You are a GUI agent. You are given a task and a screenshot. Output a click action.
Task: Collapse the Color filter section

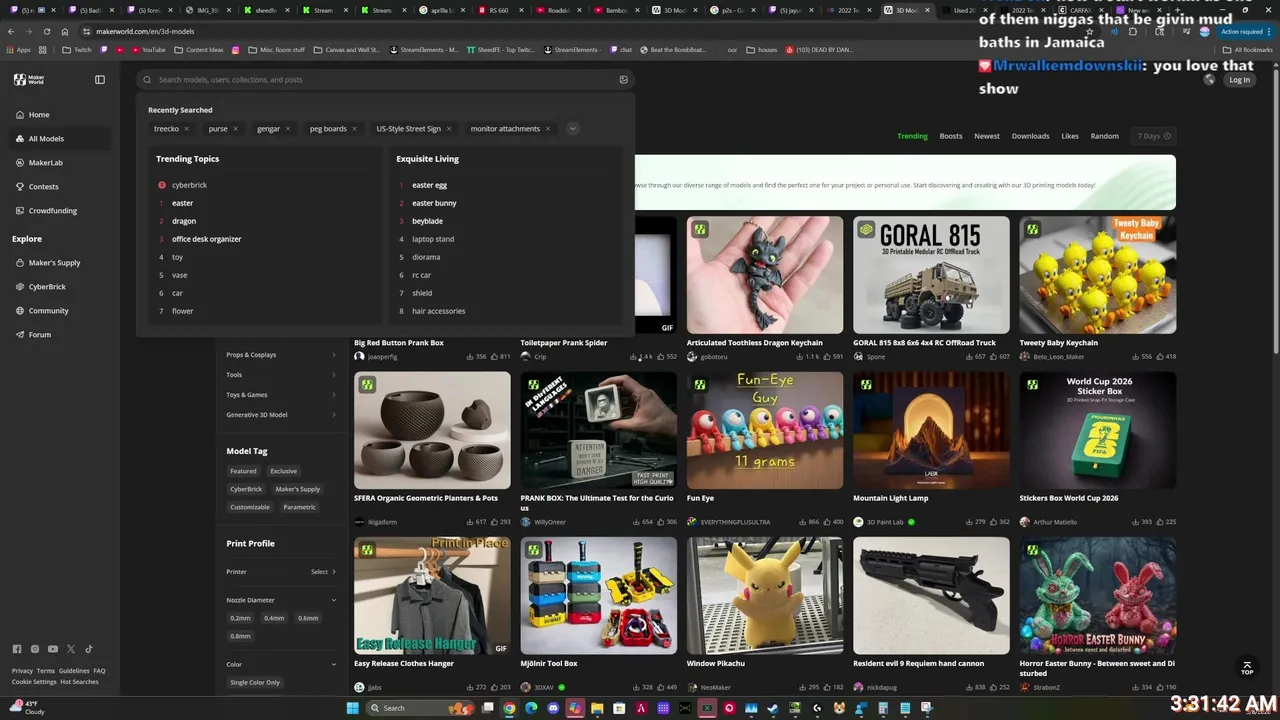[x=334, y=664]
